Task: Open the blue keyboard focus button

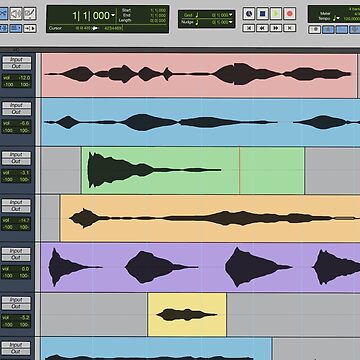Action: pyautogui.click(x=16, y=28)
